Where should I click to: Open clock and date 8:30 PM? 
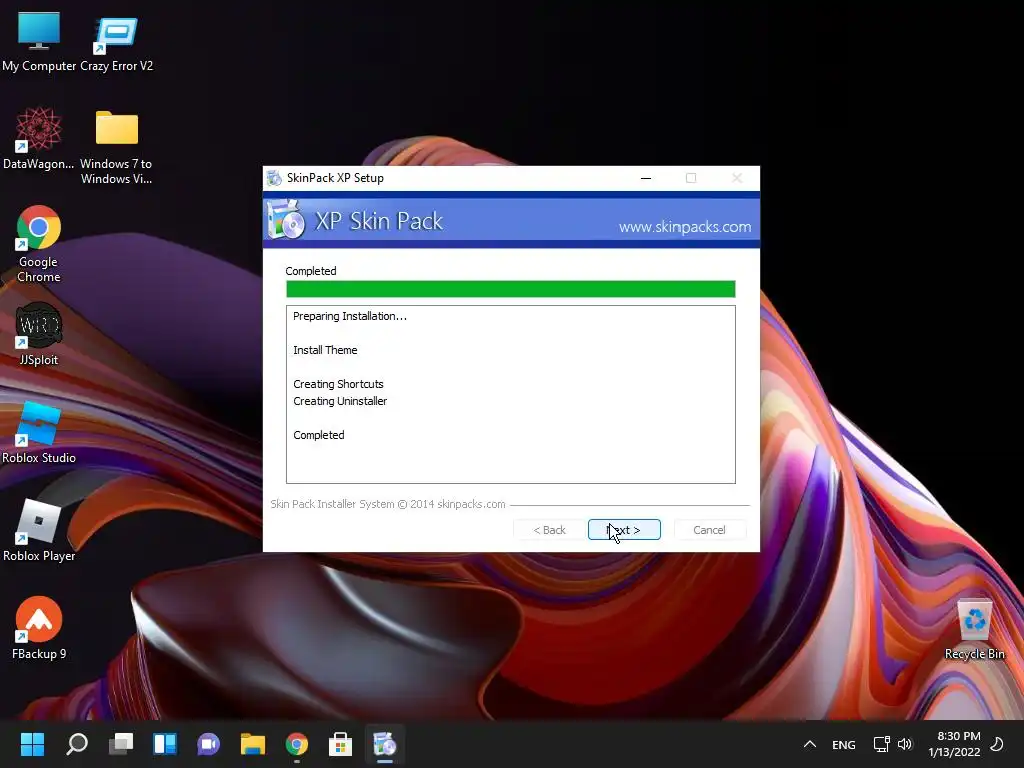point(955,744)
